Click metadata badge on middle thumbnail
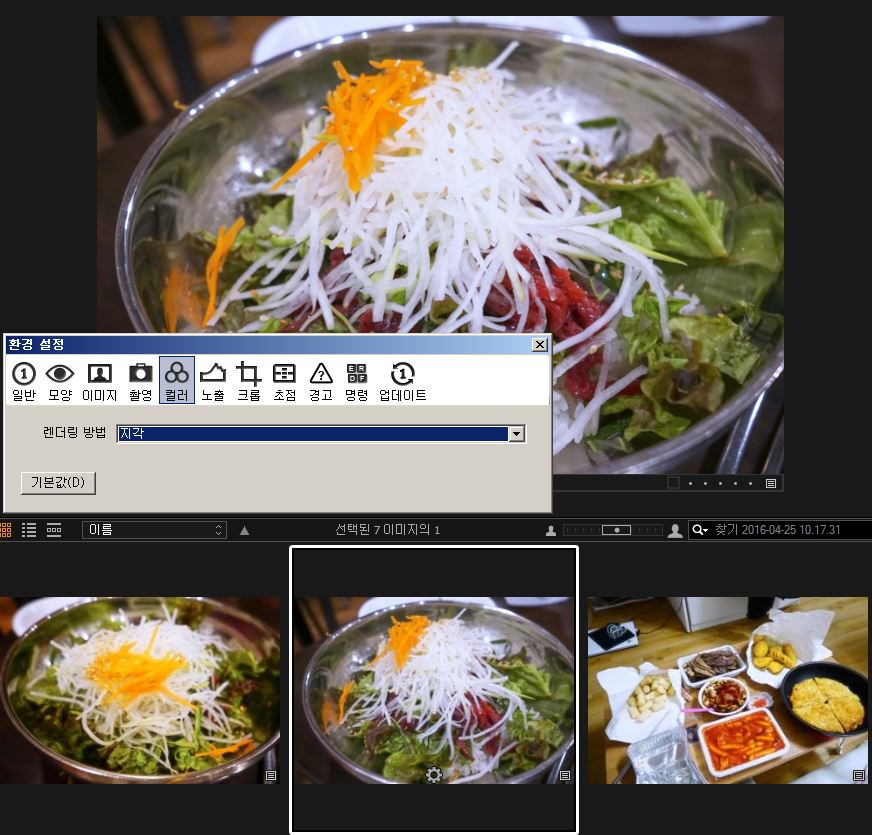The height and width of the screenshot is (835, 872). click(x=564, y=775)
